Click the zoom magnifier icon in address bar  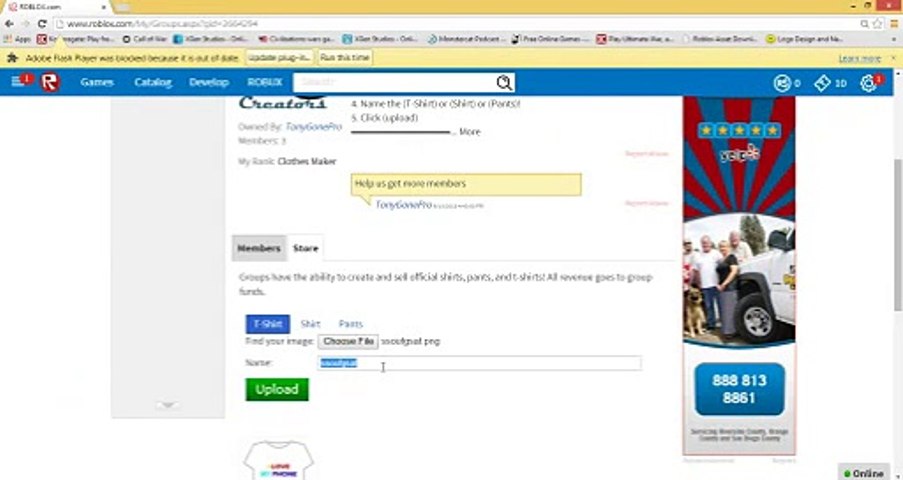click(x=864, y=24)
